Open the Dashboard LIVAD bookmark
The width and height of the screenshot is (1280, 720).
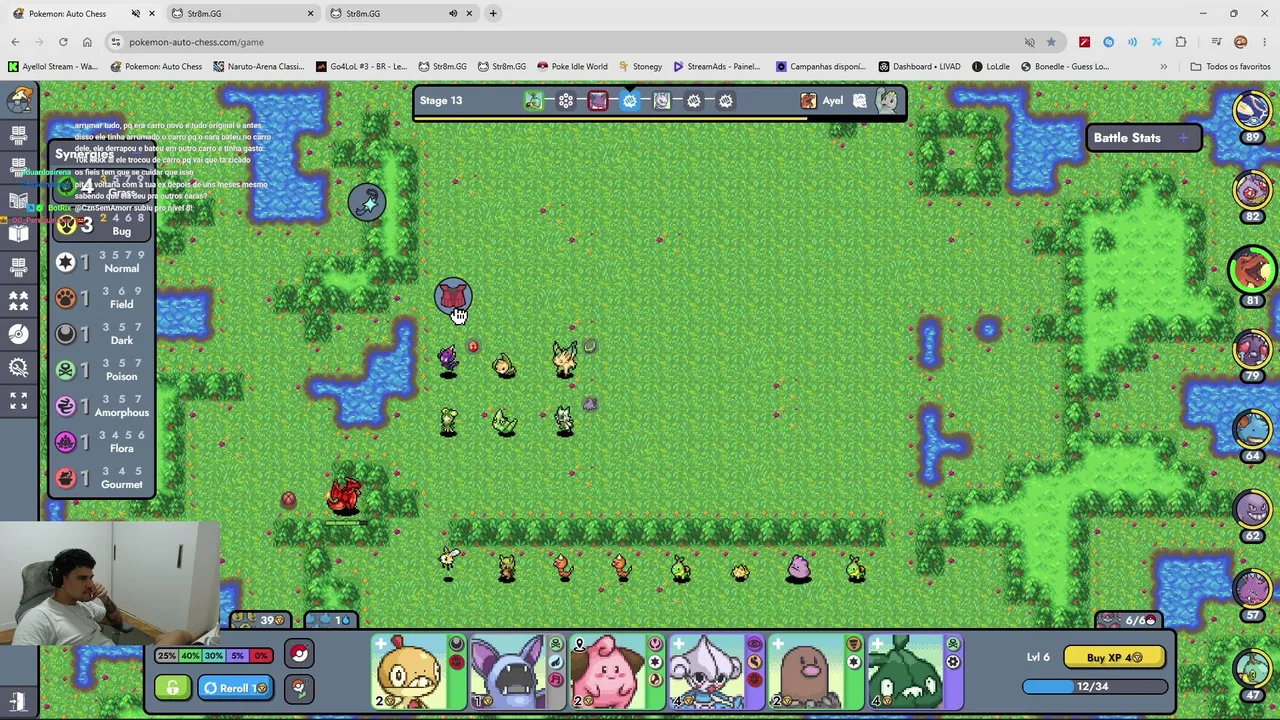[x=918, y=67]
